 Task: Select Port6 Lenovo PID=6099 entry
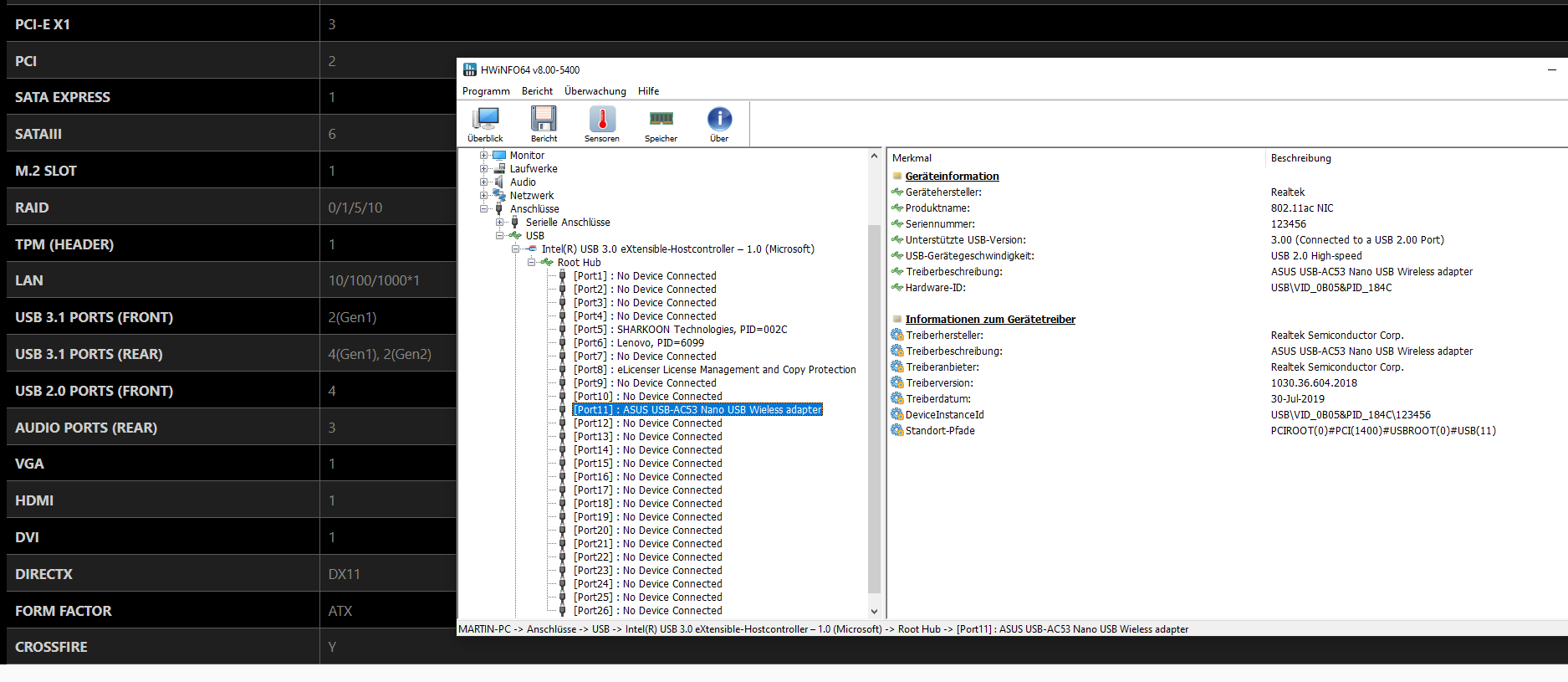pos(639,343)
